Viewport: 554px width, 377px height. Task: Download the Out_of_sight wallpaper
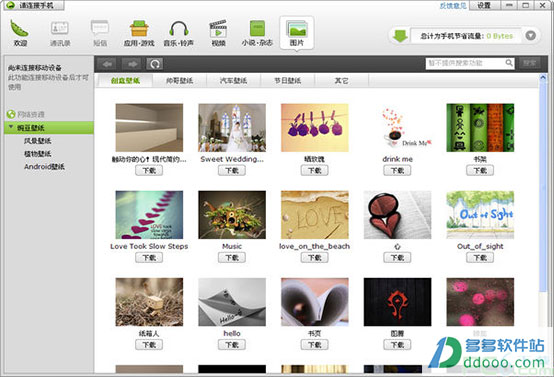480,258
